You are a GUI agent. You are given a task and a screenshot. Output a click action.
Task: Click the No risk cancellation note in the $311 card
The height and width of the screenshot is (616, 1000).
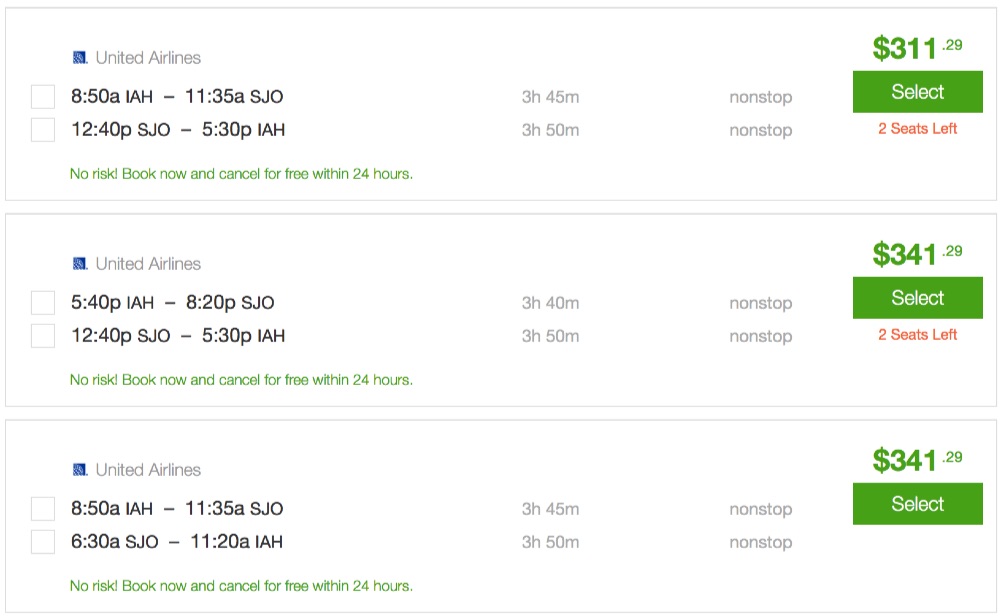[241, 174]
